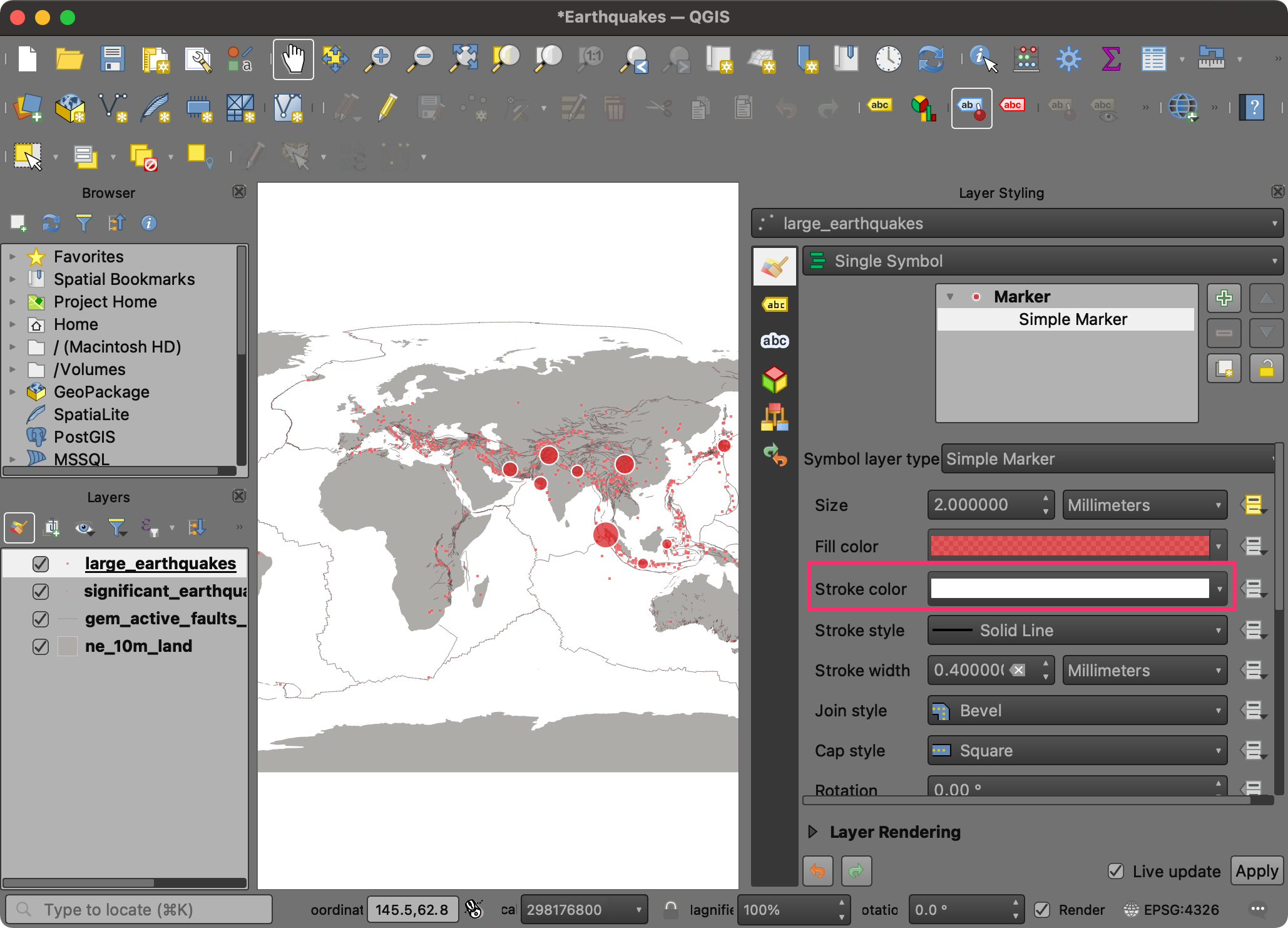Viewport: 1288px width, 928px height.
Task: Toggle editing with the yellow pencil icon
Action: tap(388, 108)
